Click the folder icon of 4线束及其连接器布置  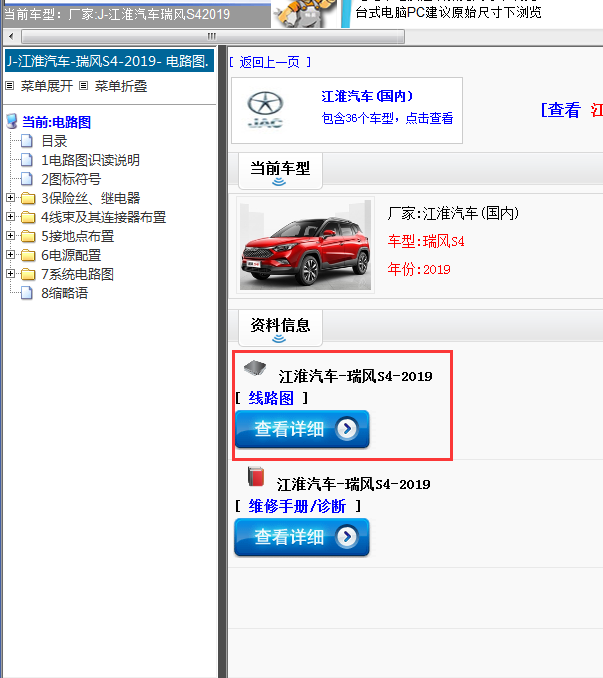(x=28, y=217)
